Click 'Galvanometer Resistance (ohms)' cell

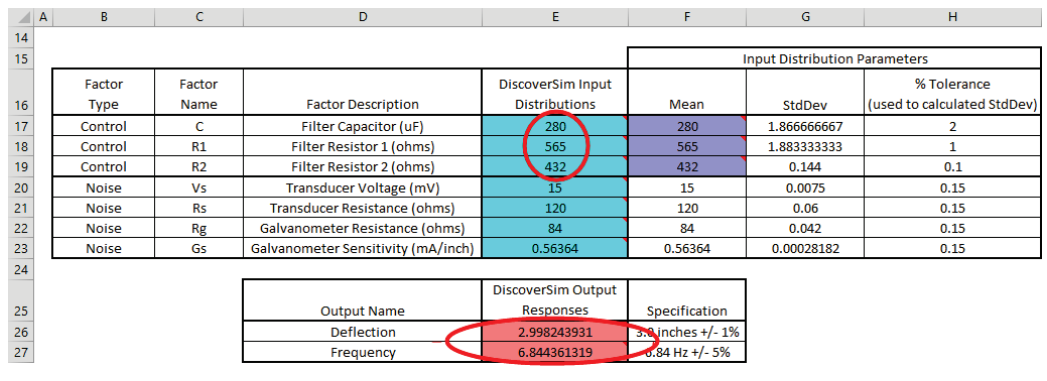tap(363, 228)
